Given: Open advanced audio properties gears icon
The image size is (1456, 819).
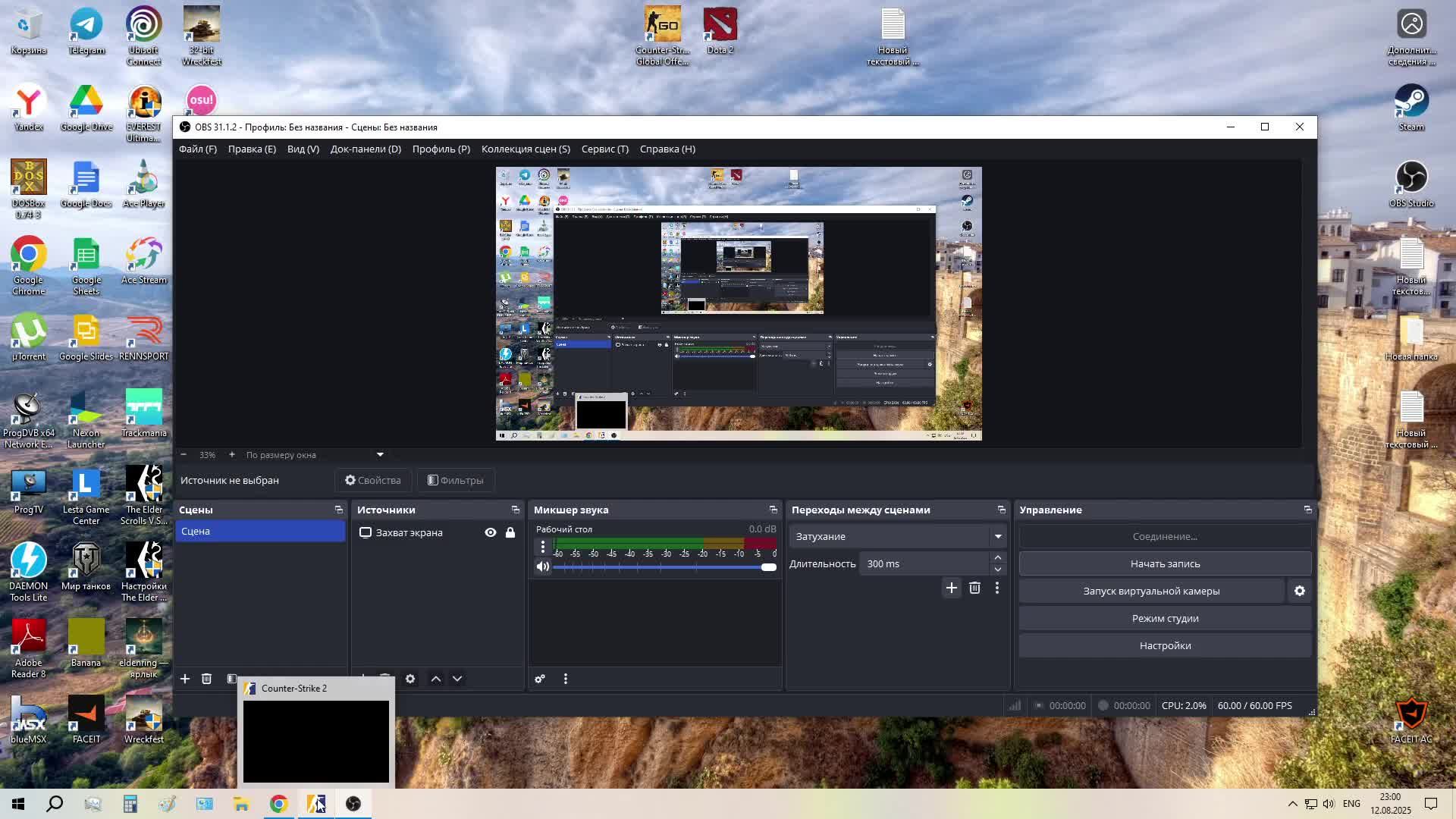Looking at the screenshot, I should (540, 679).
